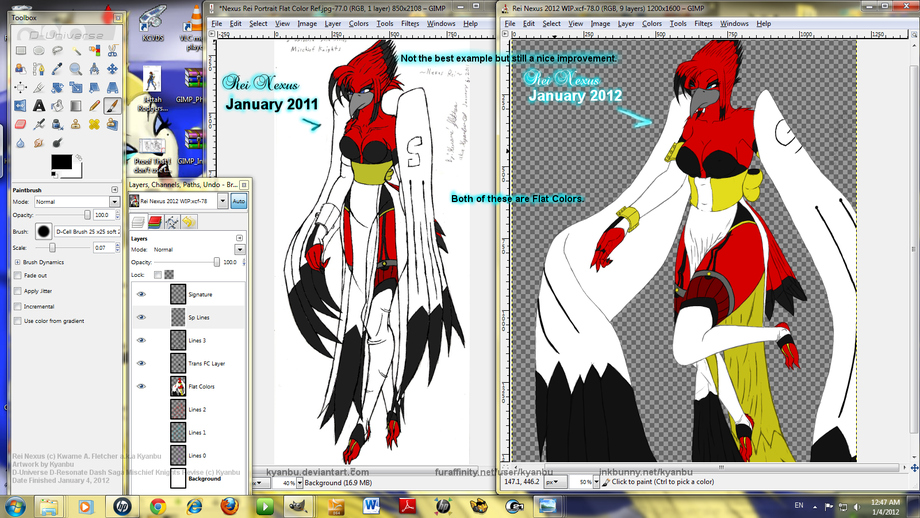920x518 pixels.
Task: Open the Undo History tab icon
Action: coord(188,222)
